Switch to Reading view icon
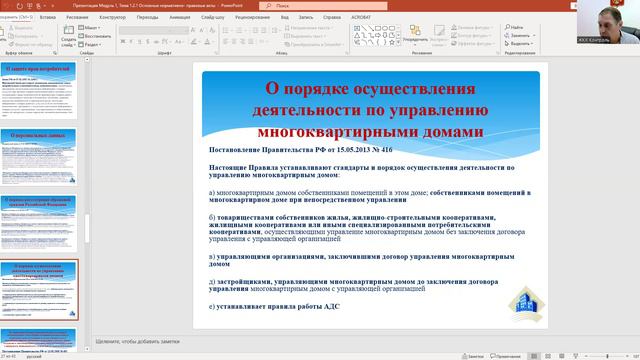The image size is (640, 360). (562, 356)
